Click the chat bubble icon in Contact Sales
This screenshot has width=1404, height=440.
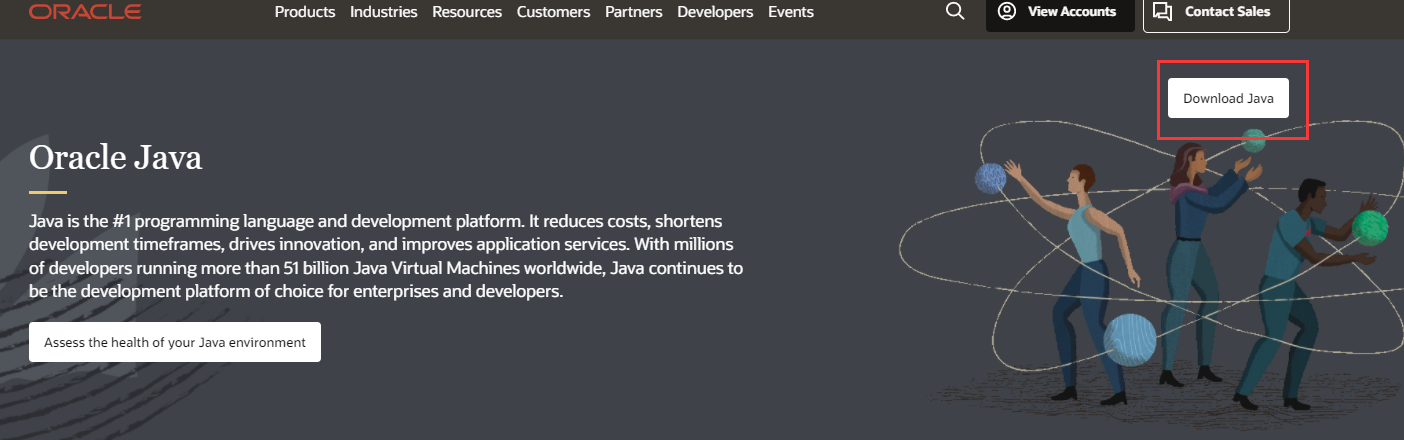(1162, 12)
